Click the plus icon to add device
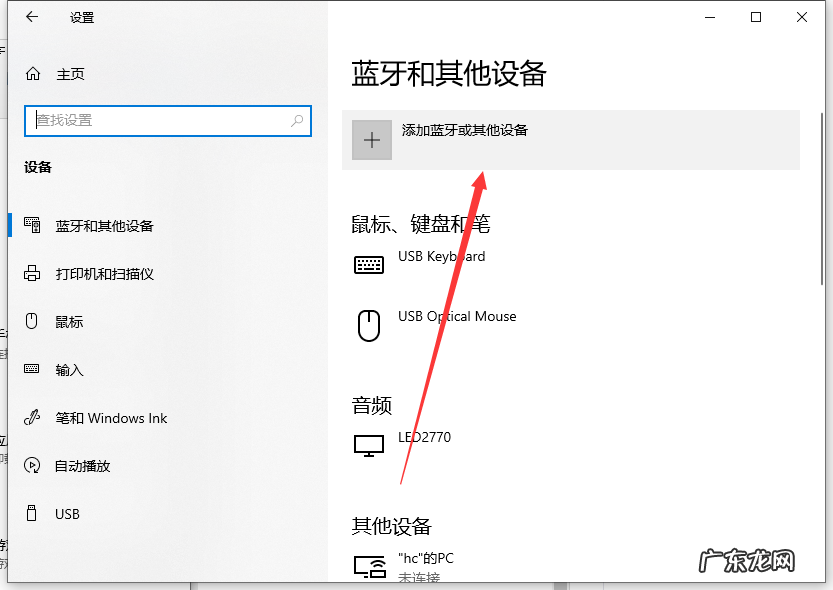Viewport: 833px width, 590px height. click(372, 140)
